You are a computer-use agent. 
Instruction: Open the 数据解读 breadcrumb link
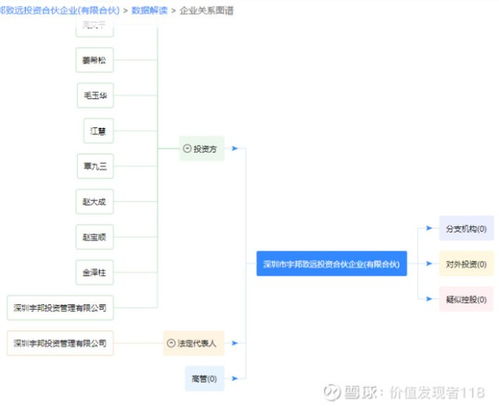pos(149,10)
